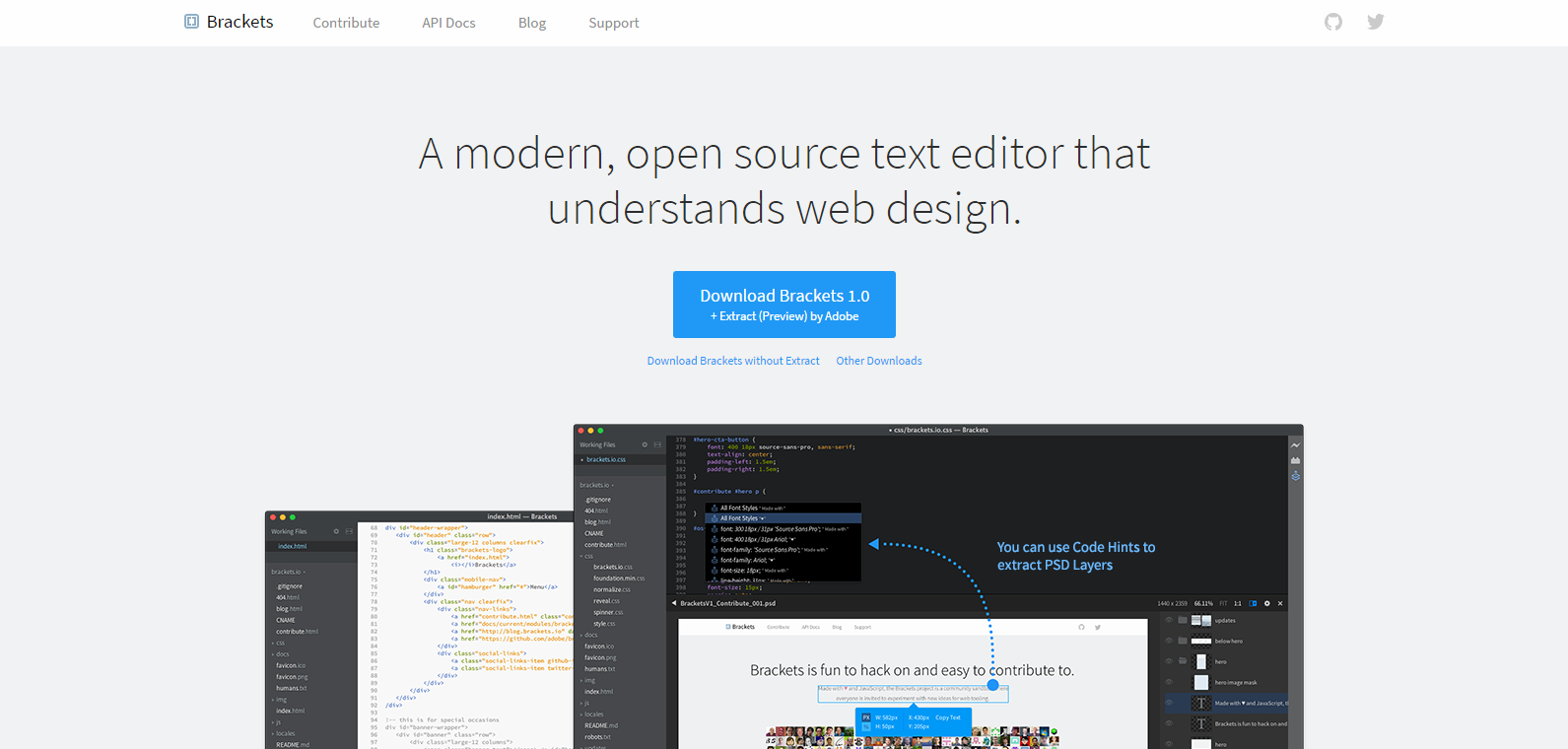This screenshot has height=749, width=1568.
Task: Click Working Files gear icon in CSS window
Action: [x=645, y=444]
